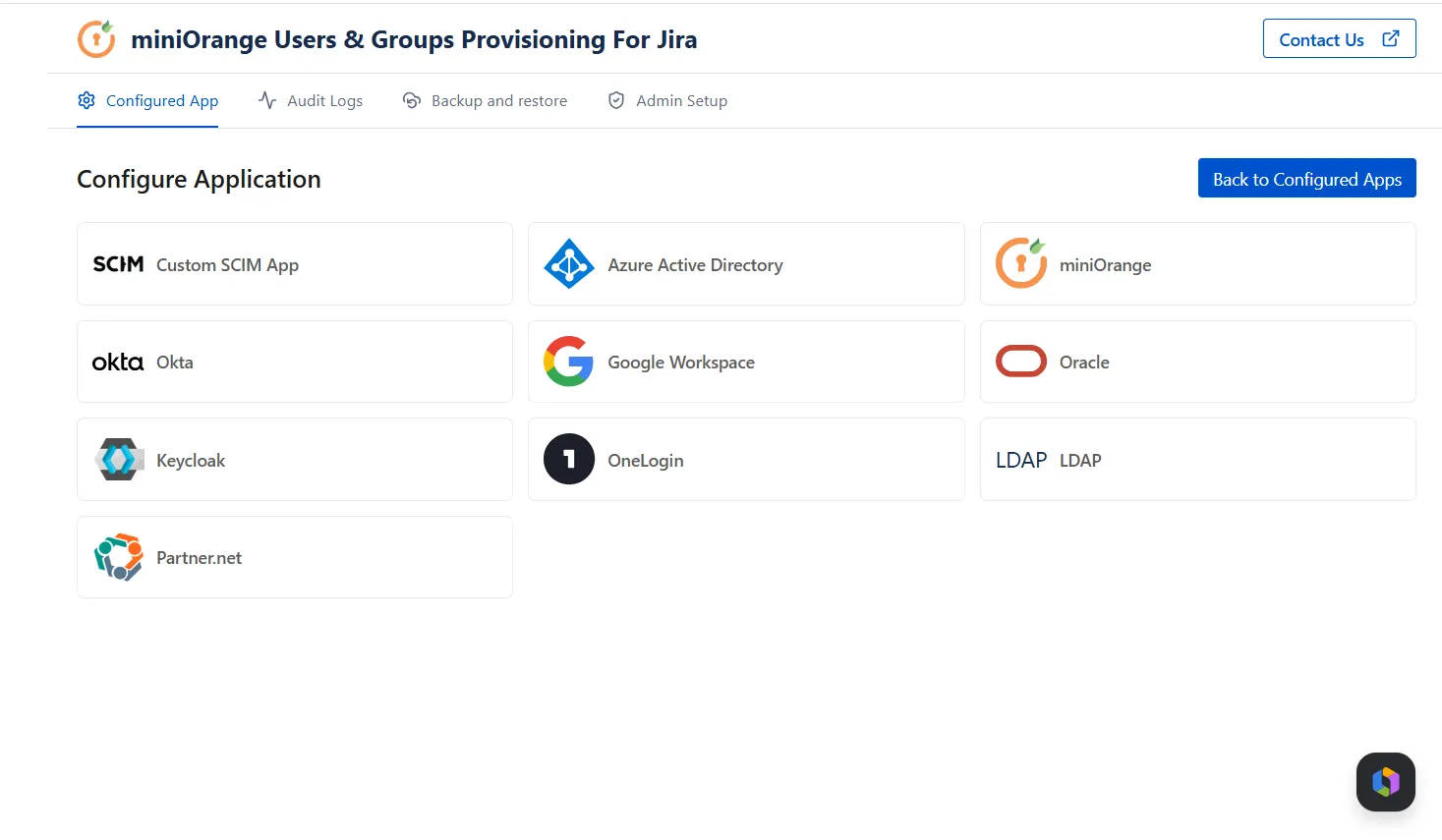Click the Keycloak hexagon logo icon
This screenshot has width=1442, height=840.
[x=119, y=460]
